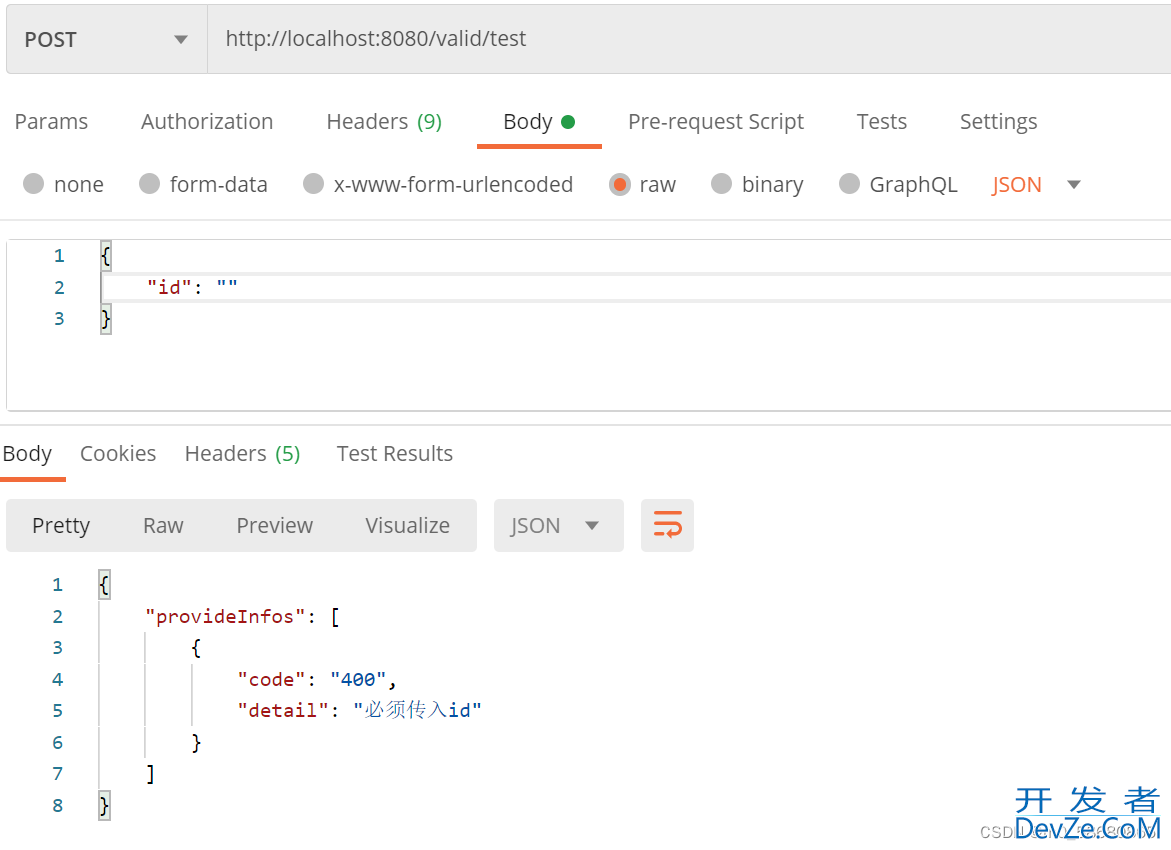1171x850 pixels.
Task: Open response JSON format dropdown
Action: point(558,526)
